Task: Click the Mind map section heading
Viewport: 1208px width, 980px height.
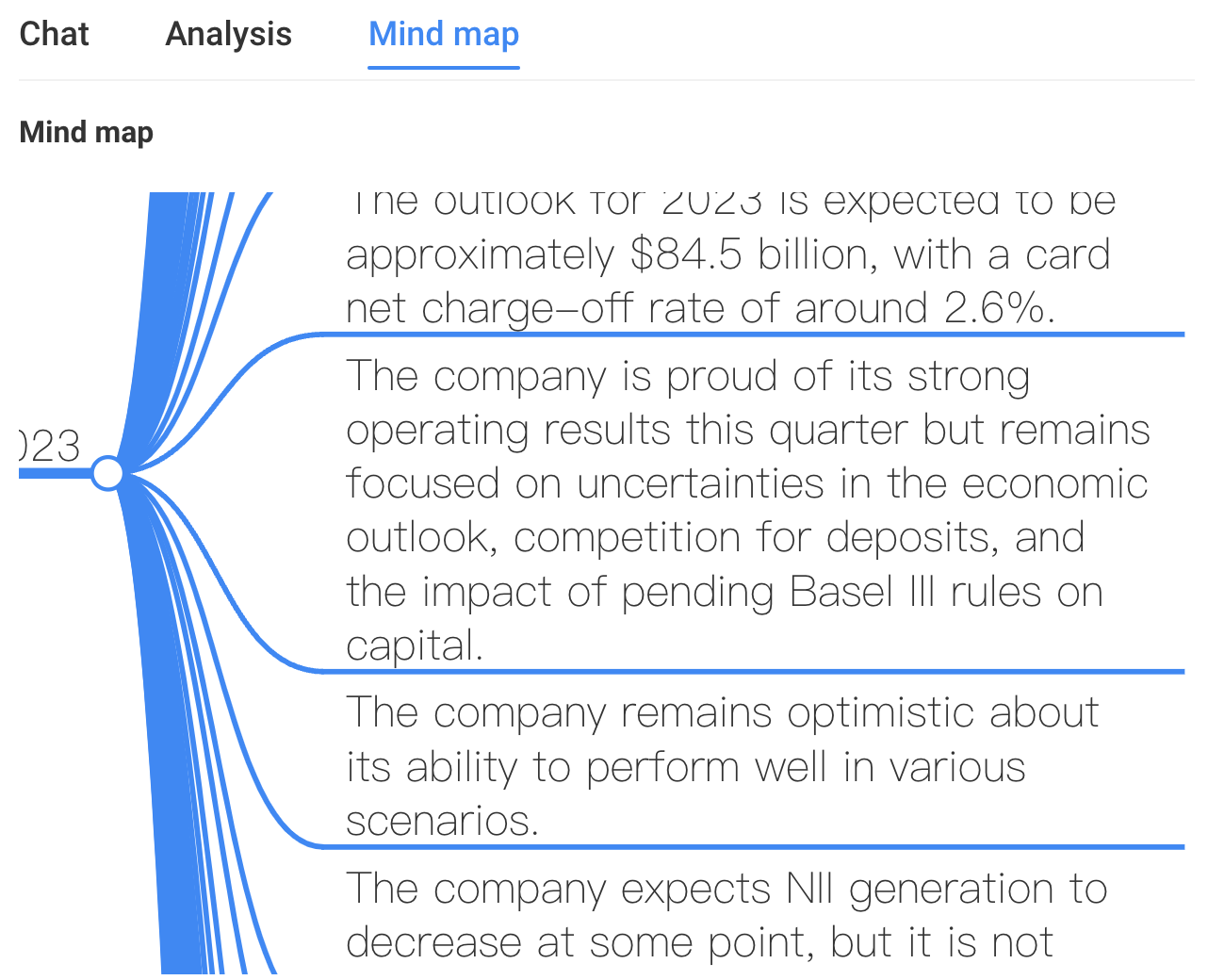Action: pos(86,132)
